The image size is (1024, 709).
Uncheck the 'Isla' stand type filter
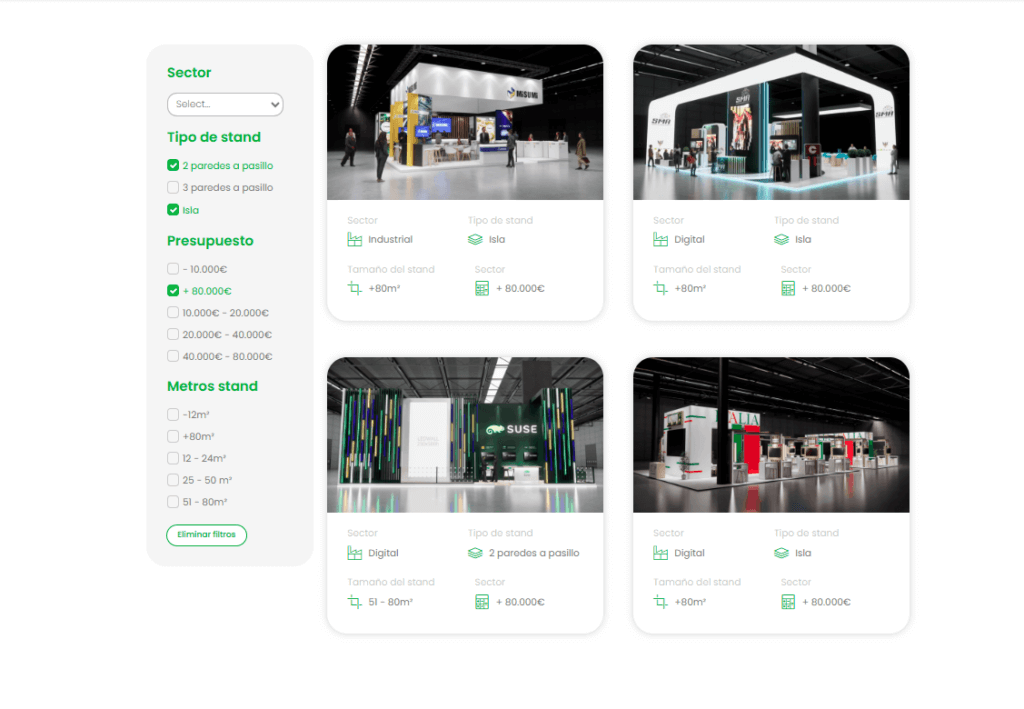[x=173, y=210]
